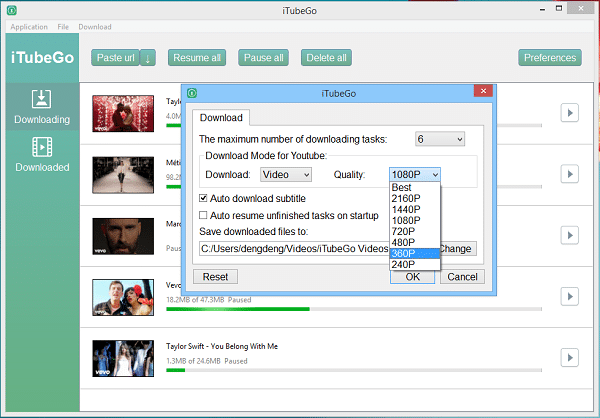Image resolution: width=600 pixels, height=418 pixels.
Task: Click the iTubeGo app icon in main title bar
Action: pos(12,10)
